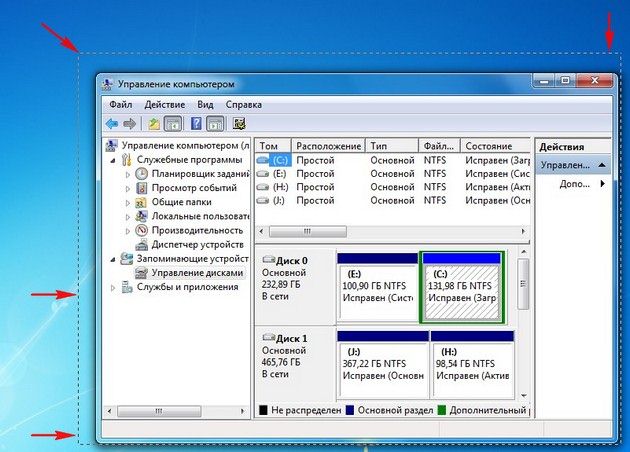Click the Back arrow toolbar icon
Image resolution: width=630 pixels, height=452 pixels.
(x=112, y=124)
